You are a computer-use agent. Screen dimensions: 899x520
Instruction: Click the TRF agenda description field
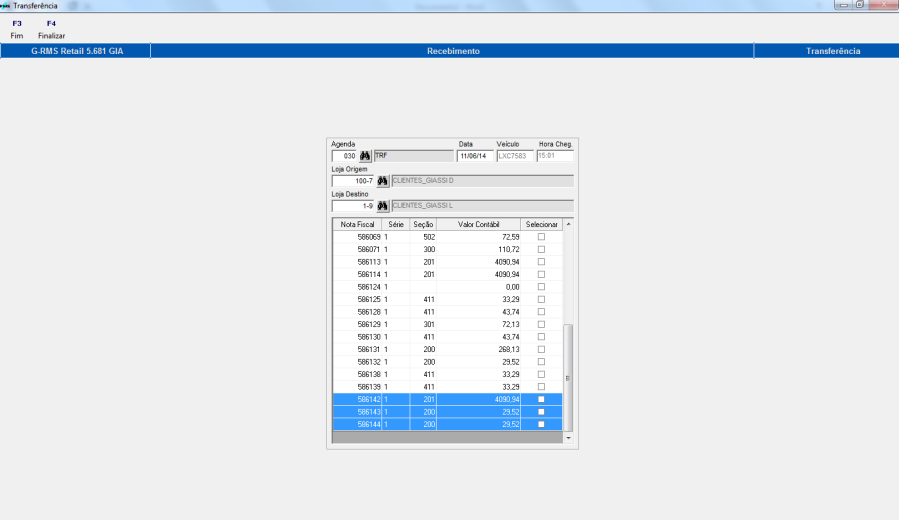click(413, 156)
